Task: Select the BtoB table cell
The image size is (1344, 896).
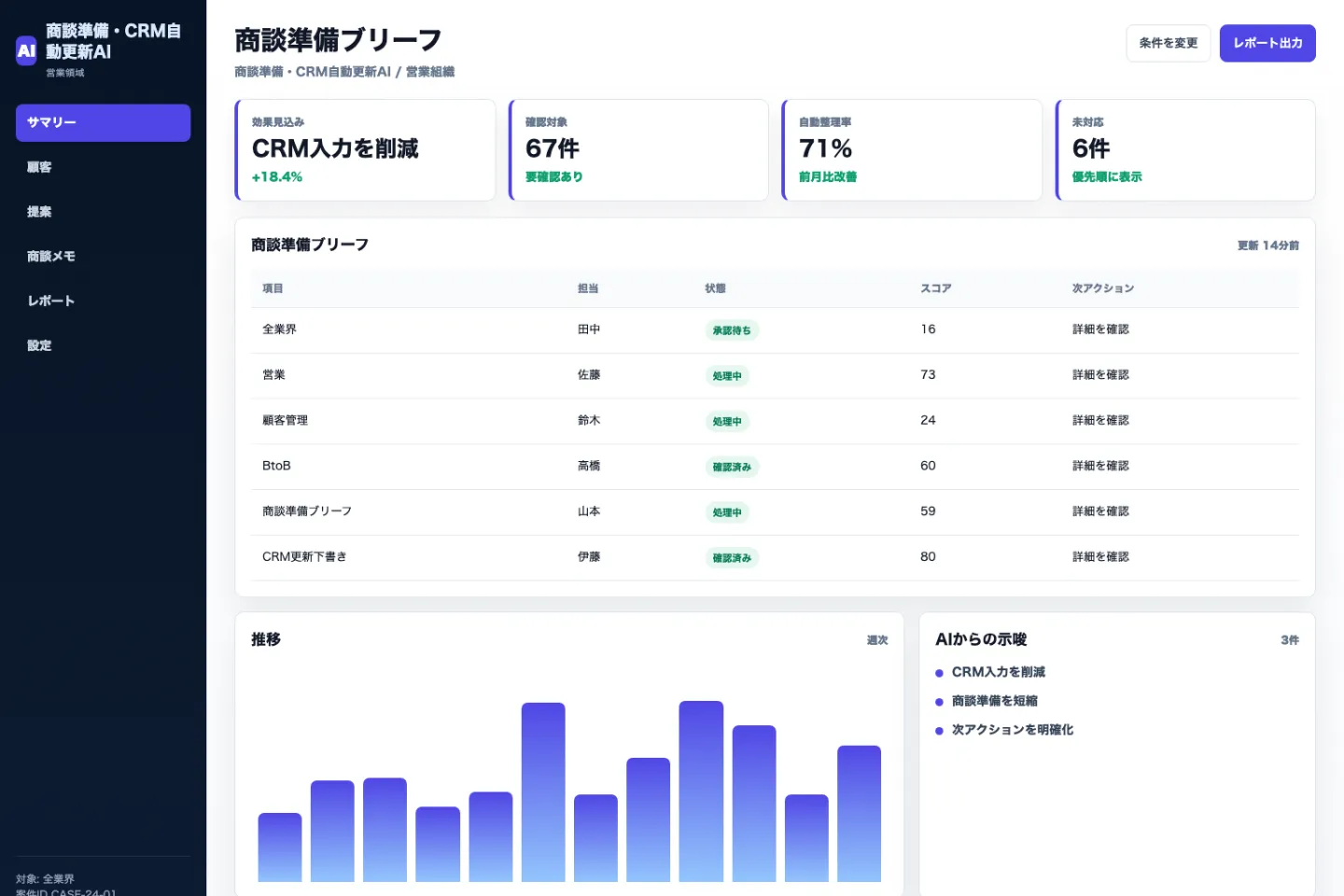Action: click(276, 466)
